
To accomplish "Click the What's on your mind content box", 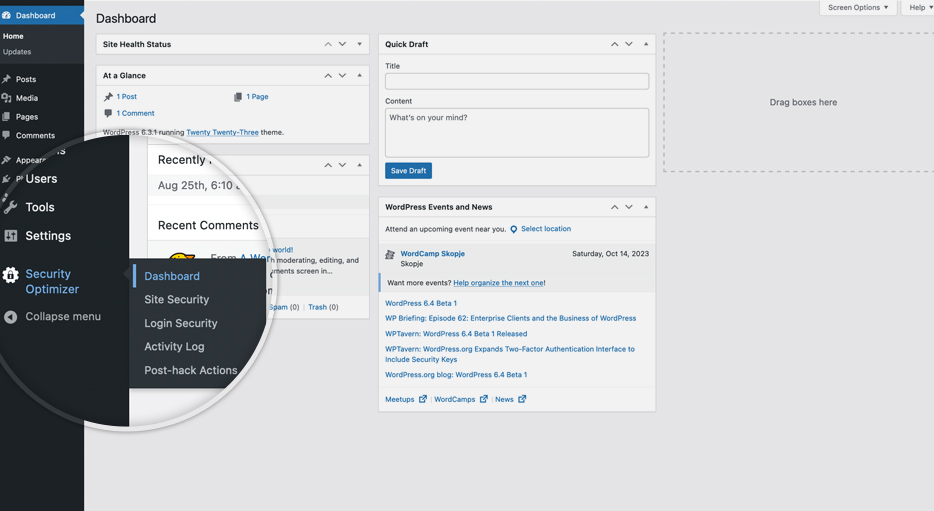I will pos(517,133).
